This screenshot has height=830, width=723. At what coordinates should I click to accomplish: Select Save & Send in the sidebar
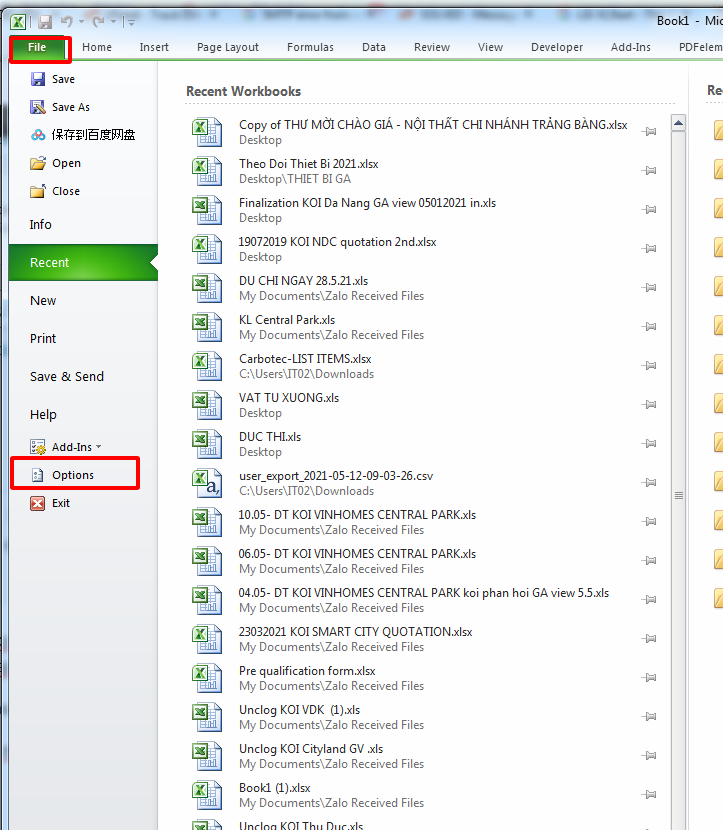(x=67, y=377)
